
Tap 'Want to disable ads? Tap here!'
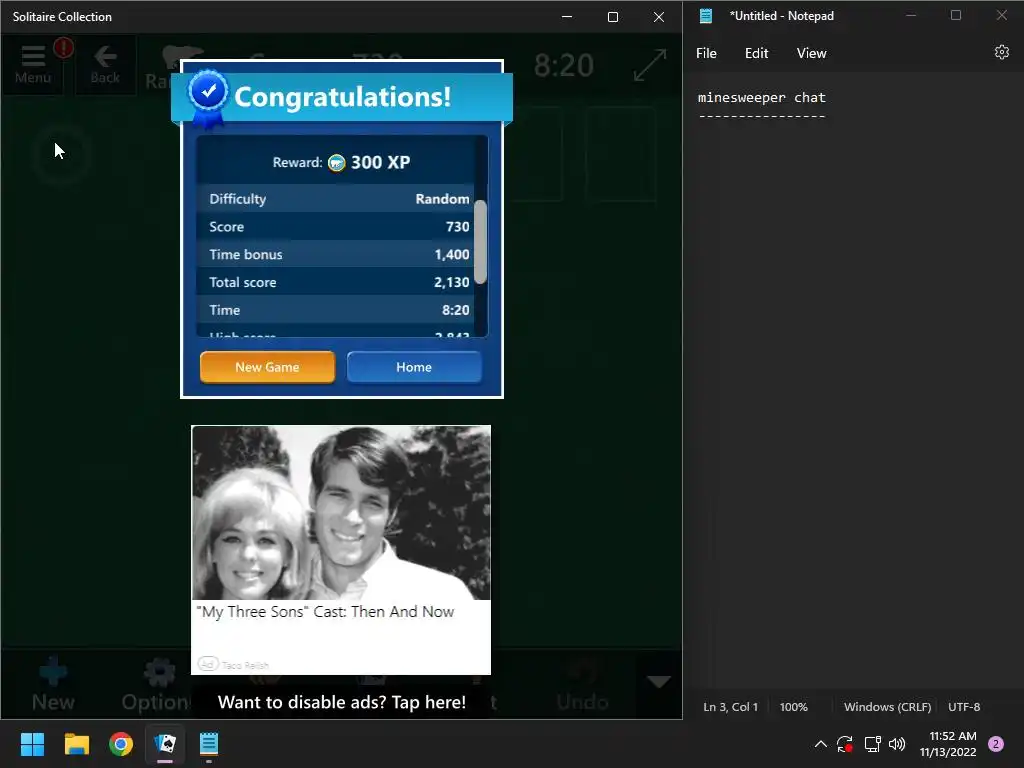point(342,702)
